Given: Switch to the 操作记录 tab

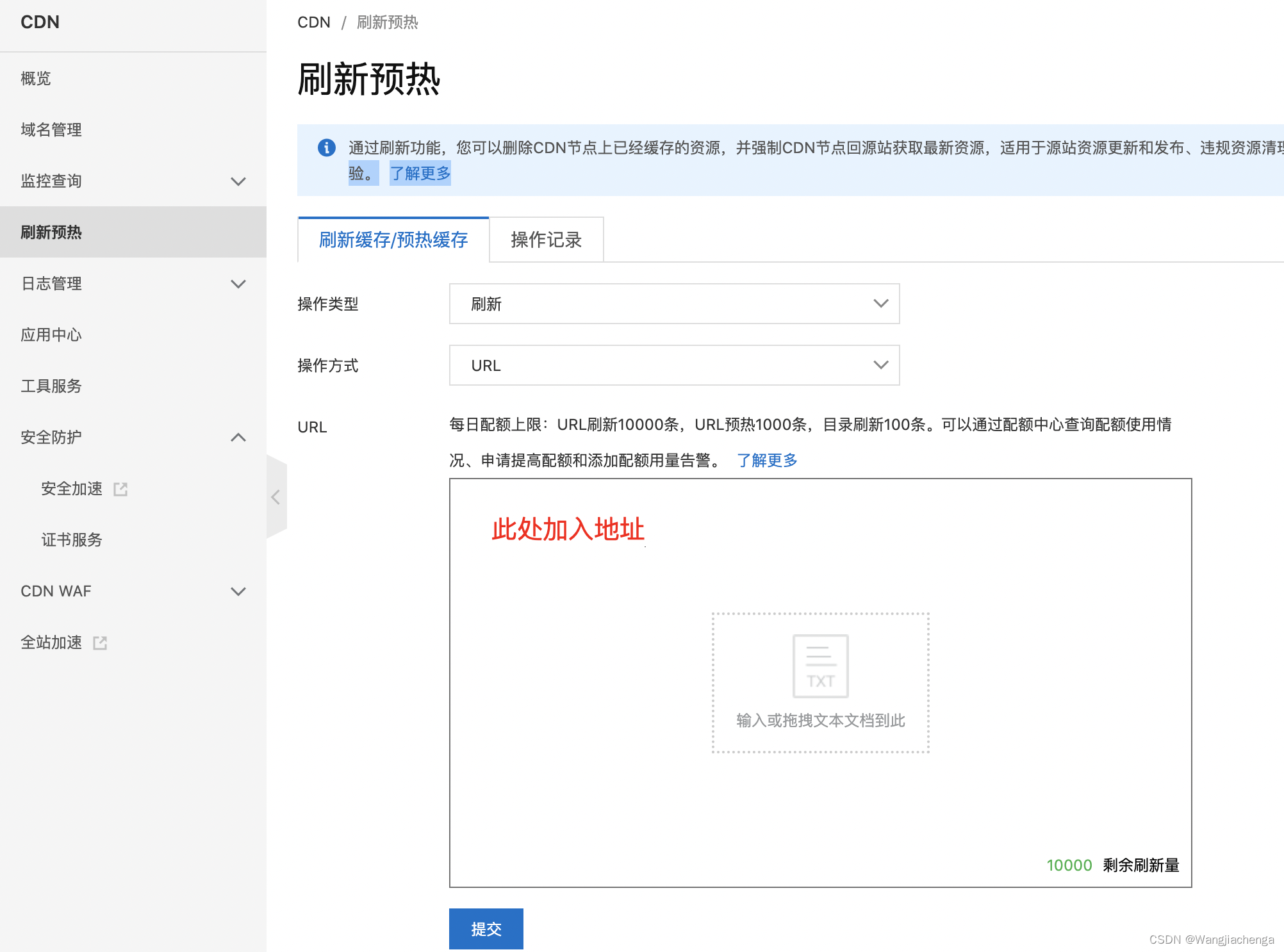Looking at the screenshot, I should pos(546,240).
